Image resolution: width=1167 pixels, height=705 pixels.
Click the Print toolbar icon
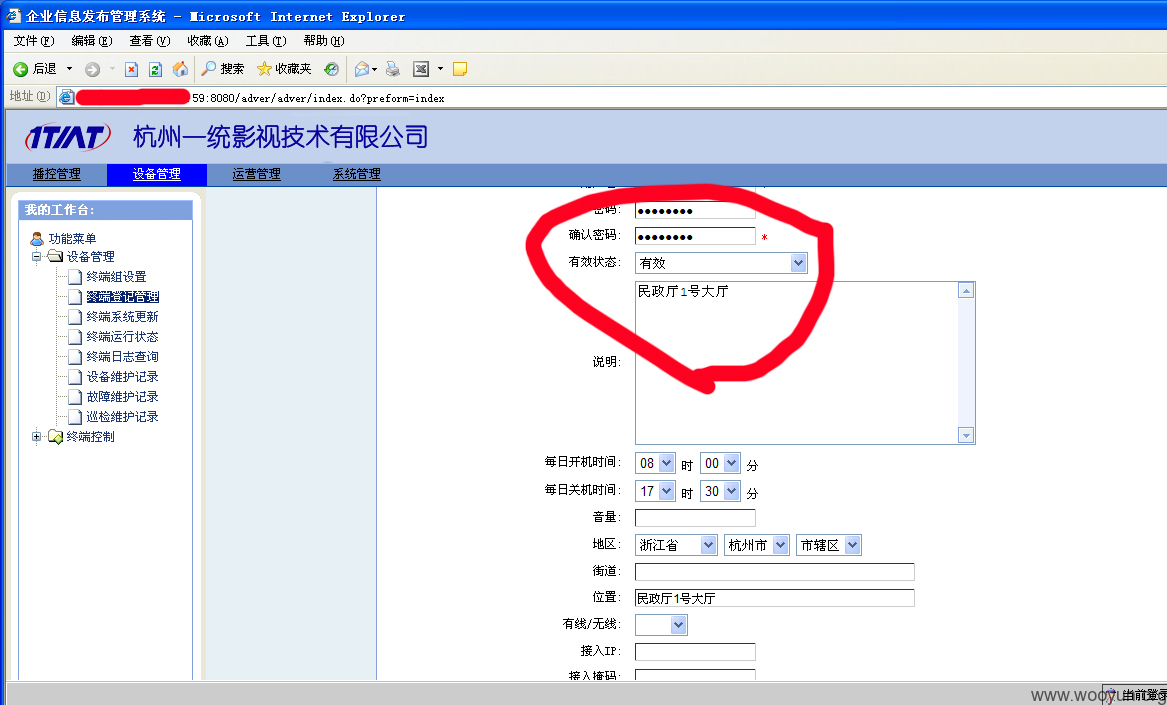click(x=393, y=69)
